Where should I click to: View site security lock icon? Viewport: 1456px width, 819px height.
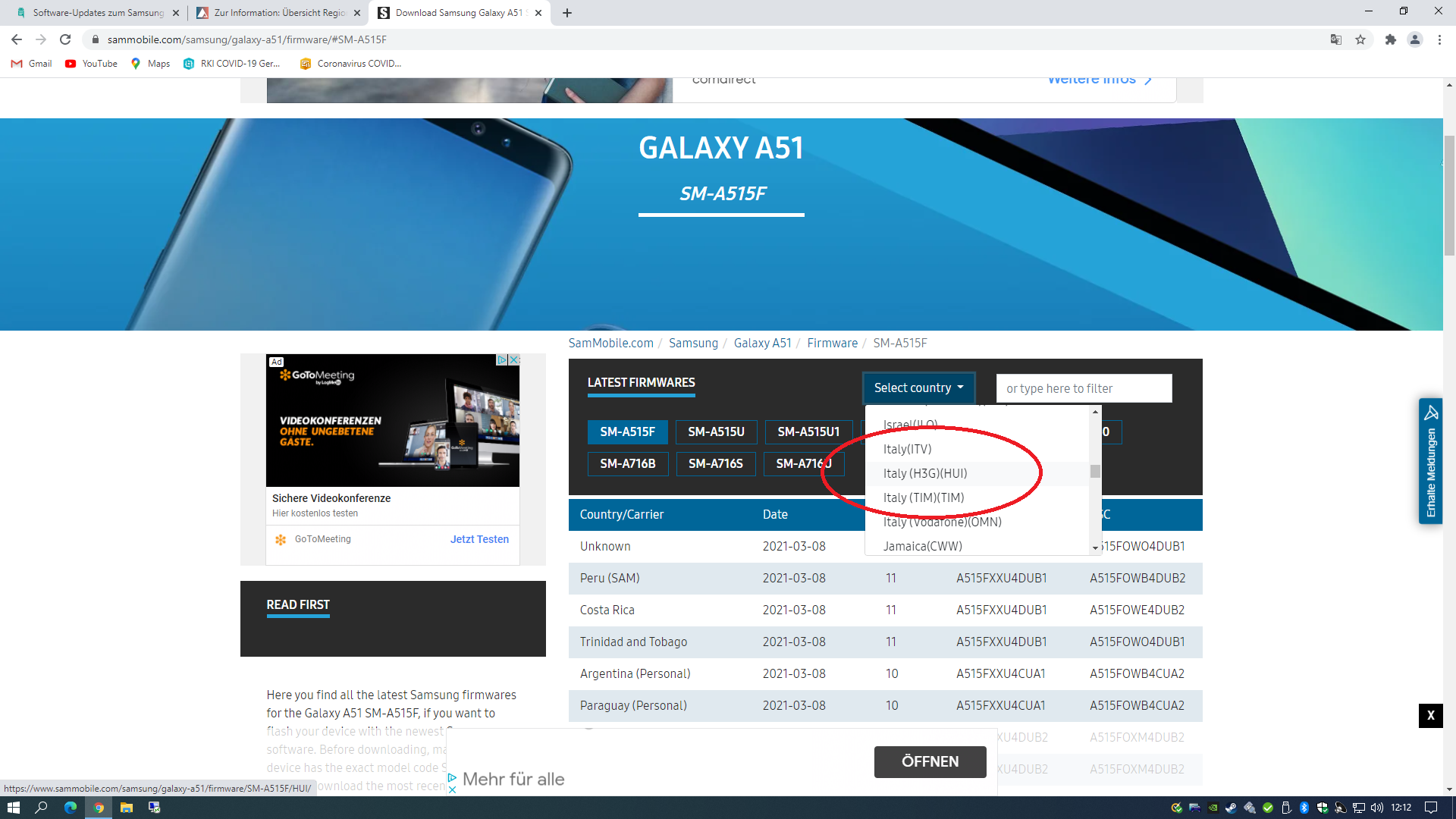95,39
